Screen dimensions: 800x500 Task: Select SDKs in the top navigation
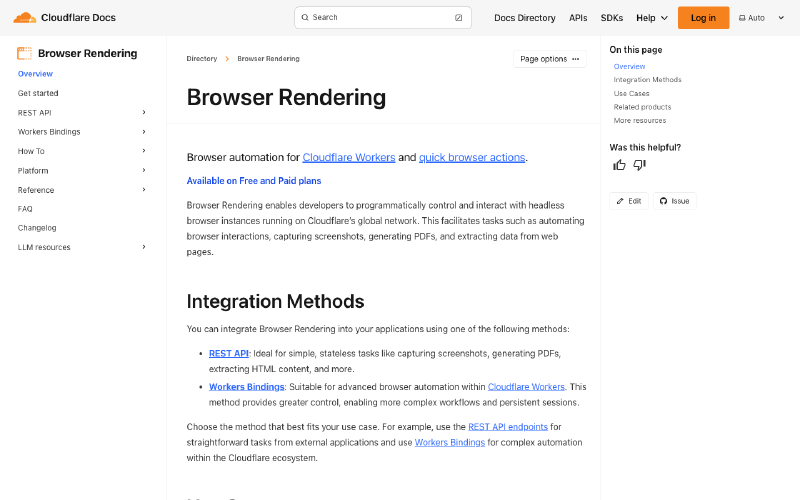(x=611, y=17)
